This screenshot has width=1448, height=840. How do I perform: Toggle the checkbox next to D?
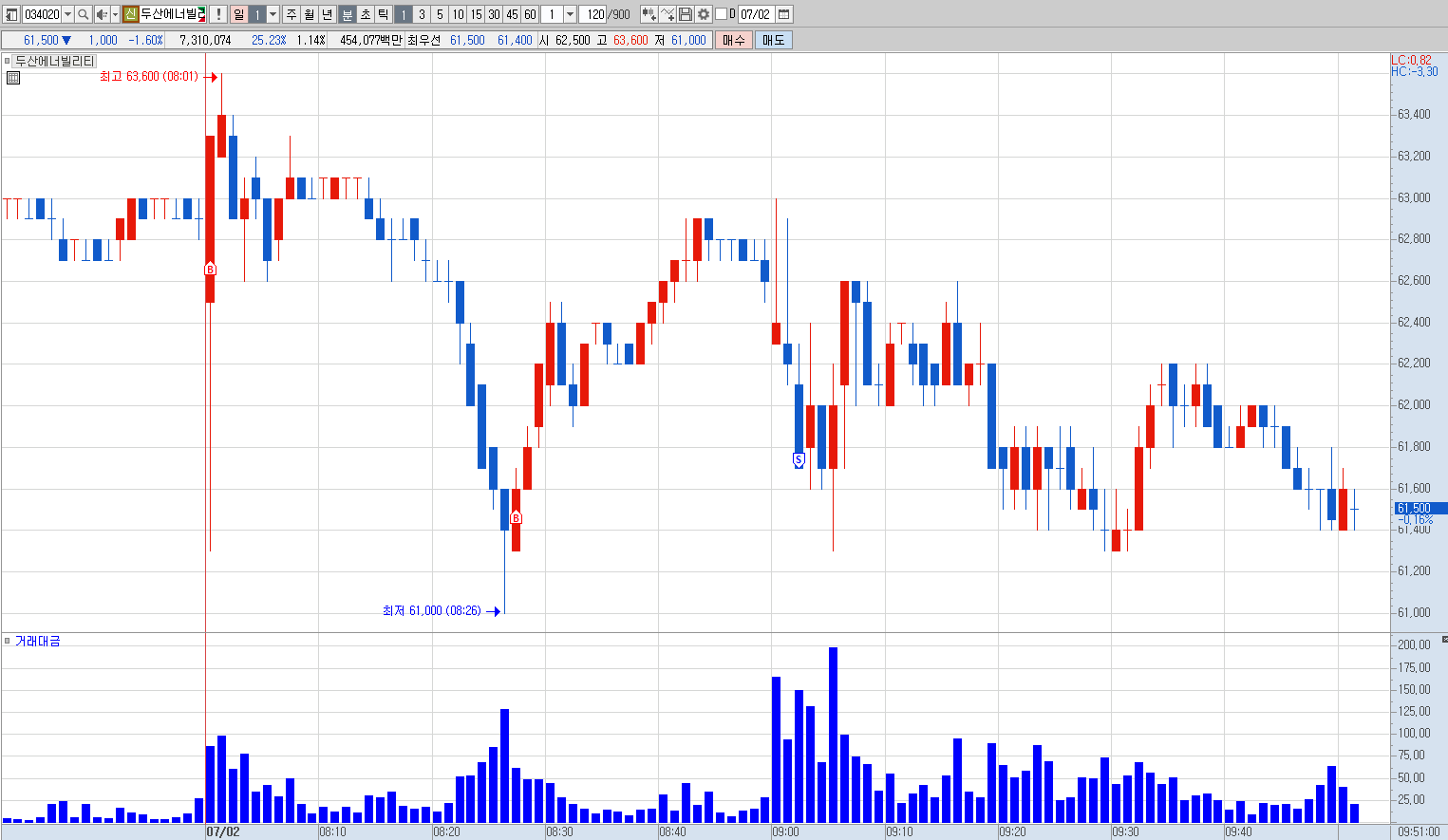click(721, 14)
